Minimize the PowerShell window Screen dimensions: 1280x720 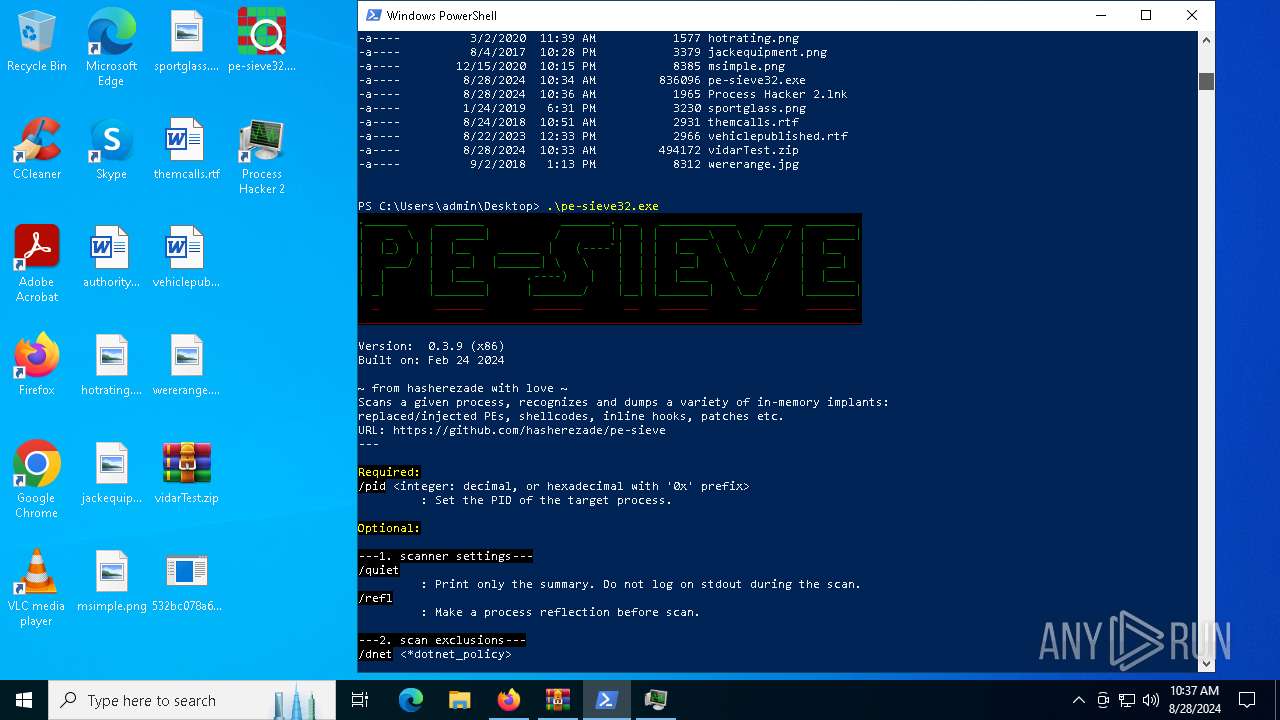point(1100,15)
